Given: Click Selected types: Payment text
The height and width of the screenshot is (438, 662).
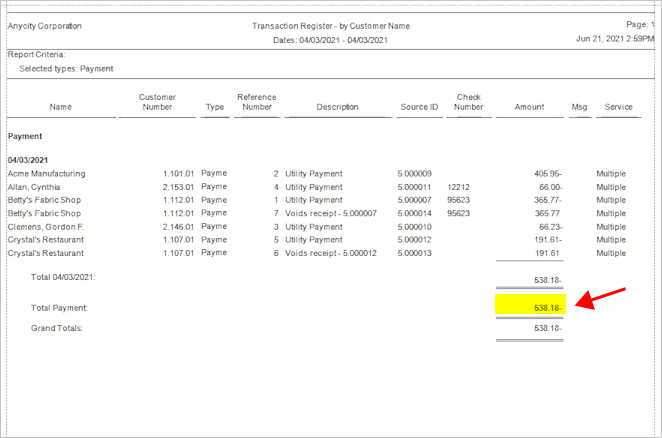Looking at the screenshot, I should click(x=66, y=69).
